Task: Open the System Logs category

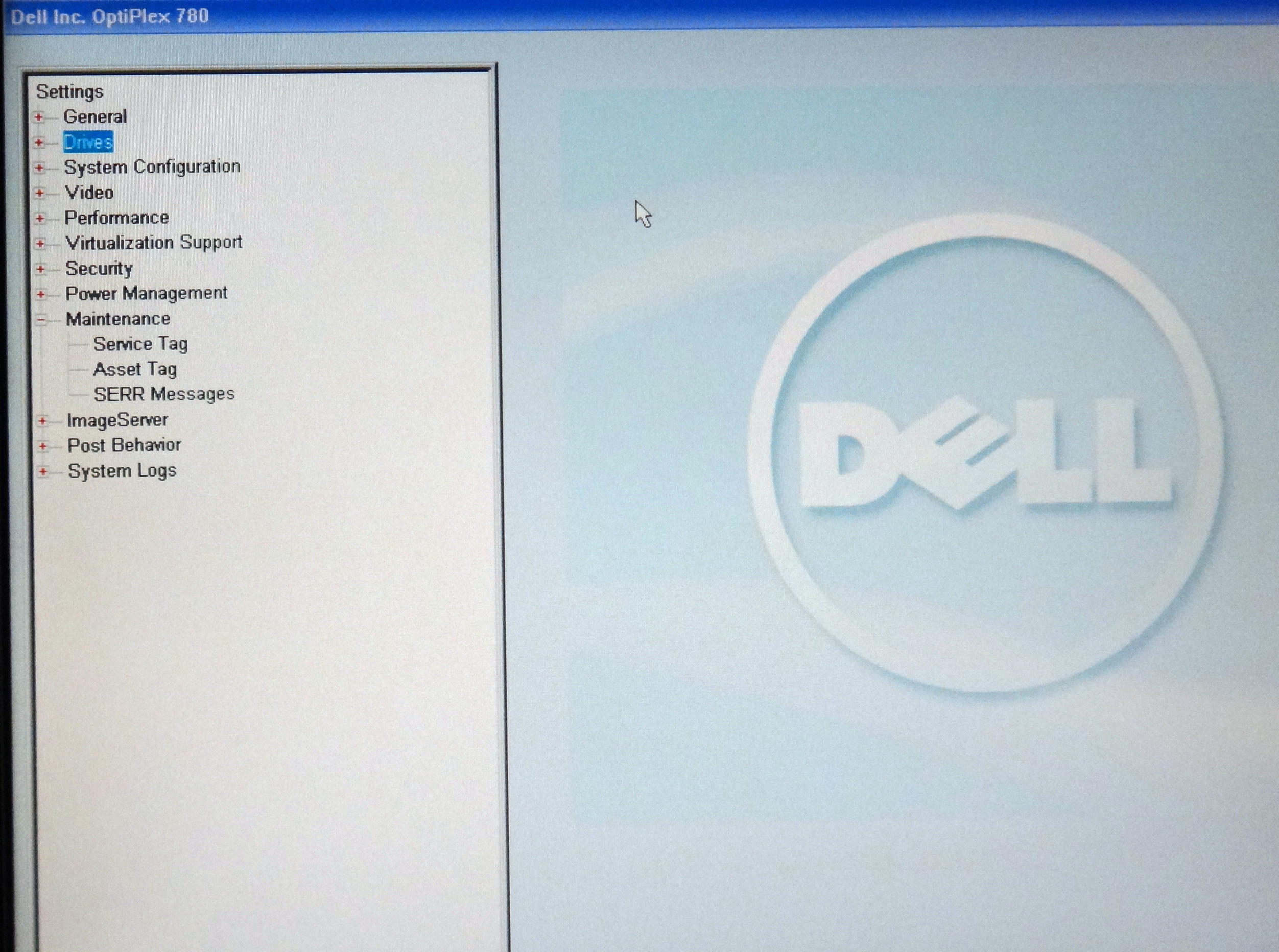Action: [x=122, y=471]
